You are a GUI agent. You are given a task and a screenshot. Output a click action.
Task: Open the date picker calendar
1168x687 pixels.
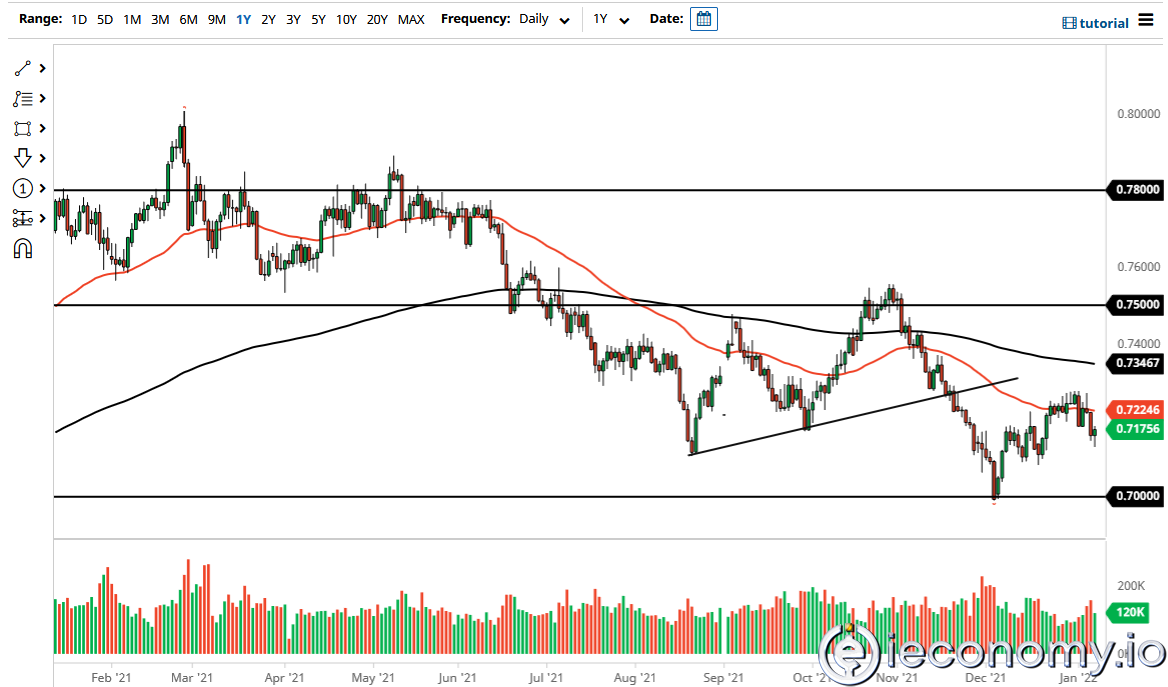pyautogui.click(x=703, y=18)
